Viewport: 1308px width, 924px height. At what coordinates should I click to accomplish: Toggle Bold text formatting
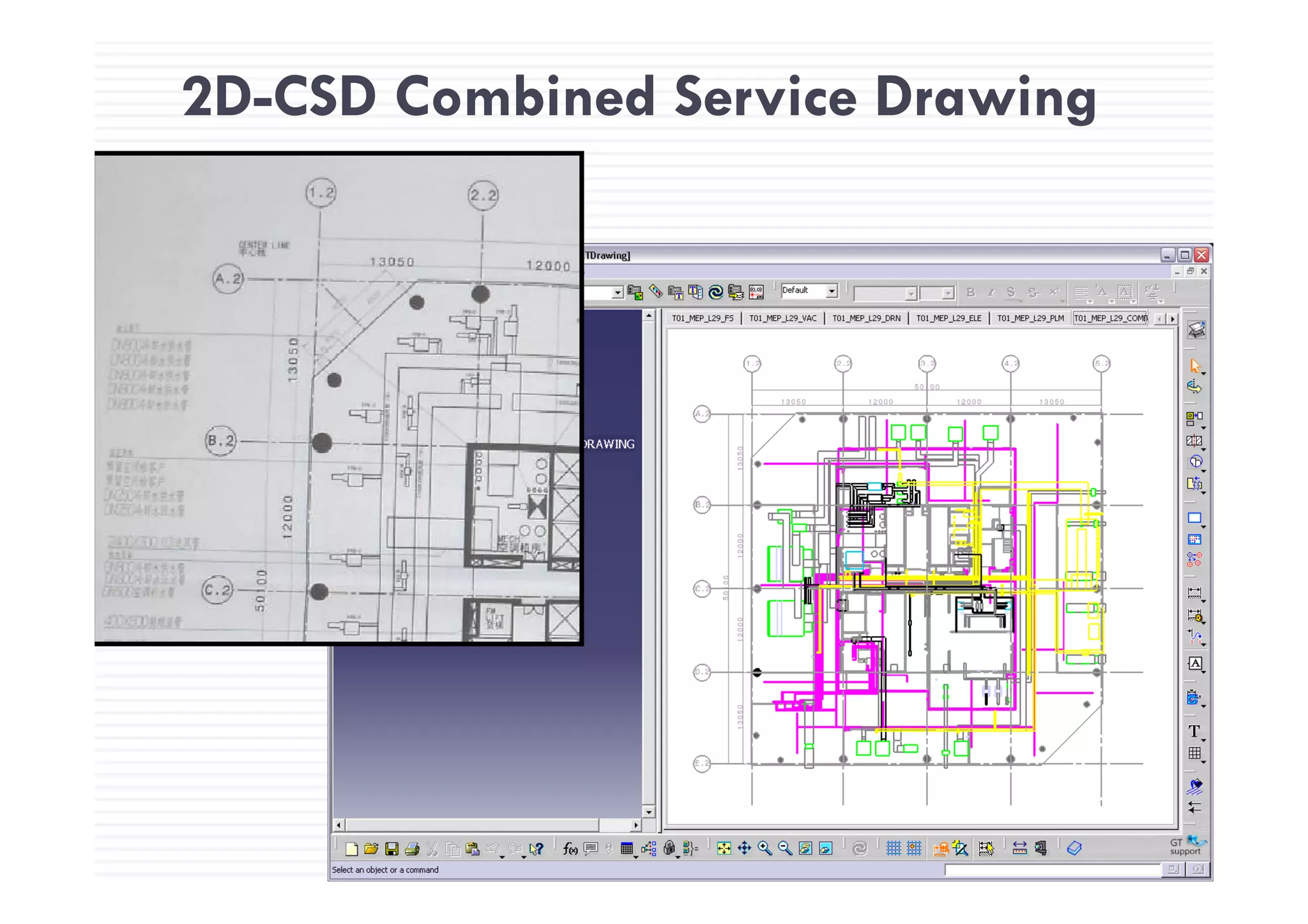coord(971,292)
